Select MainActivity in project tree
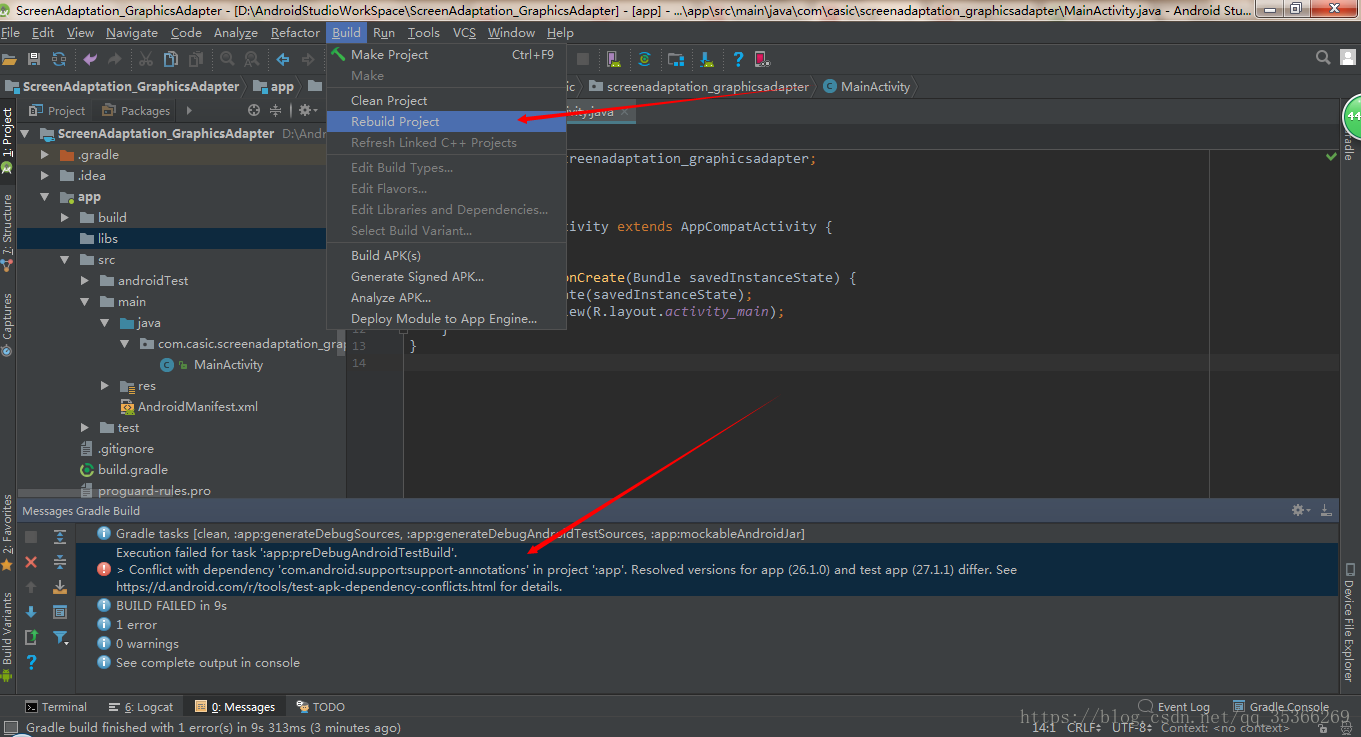Image resolution: width=1361 pixels, height=737 pixels. 228,365
